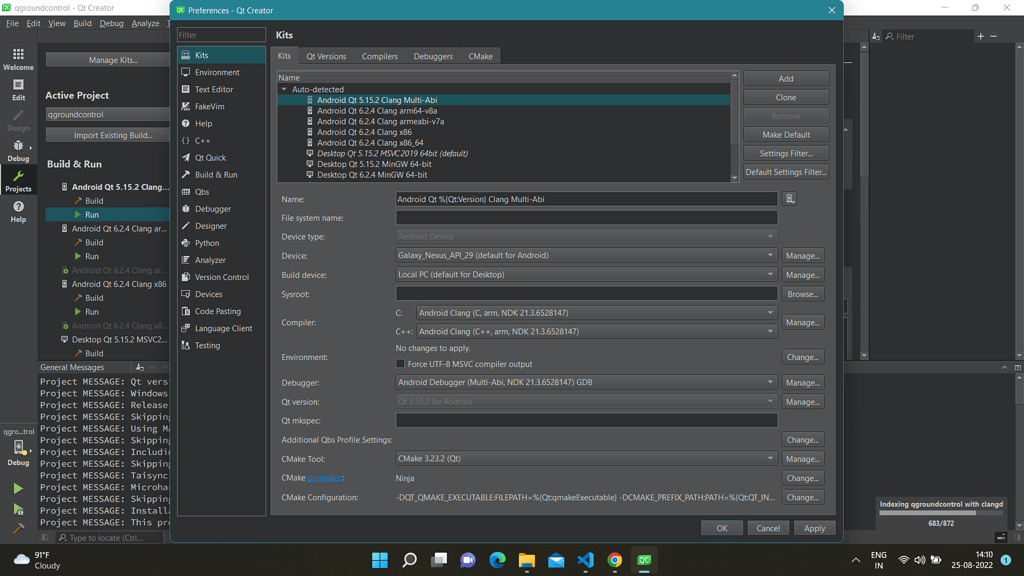The image size is (1024, 576).
Task: Click the green Run play button
Action: click(18, 488)
